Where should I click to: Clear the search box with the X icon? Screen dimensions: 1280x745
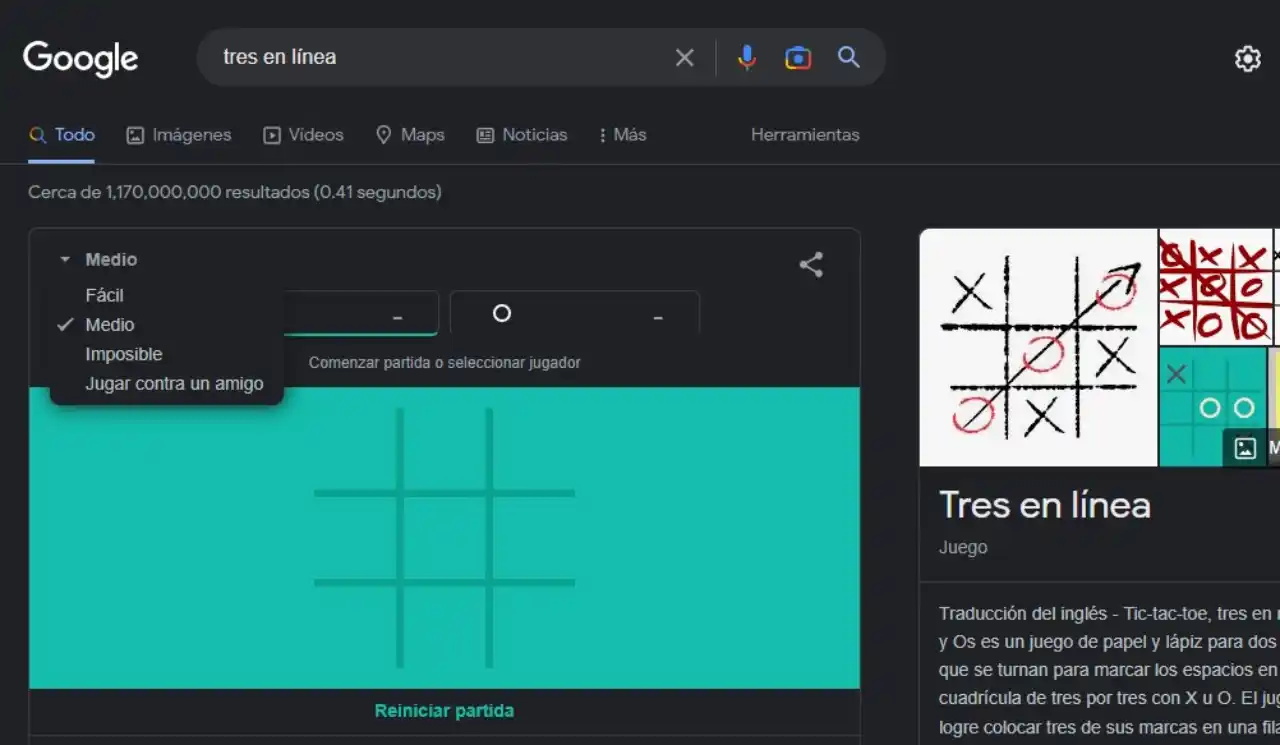tap(684, 58)
